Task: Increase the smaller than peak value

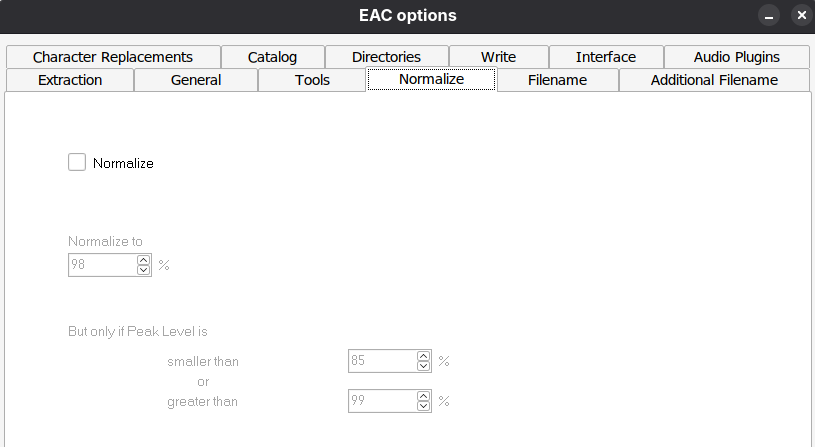Action: tap(423, 355)
